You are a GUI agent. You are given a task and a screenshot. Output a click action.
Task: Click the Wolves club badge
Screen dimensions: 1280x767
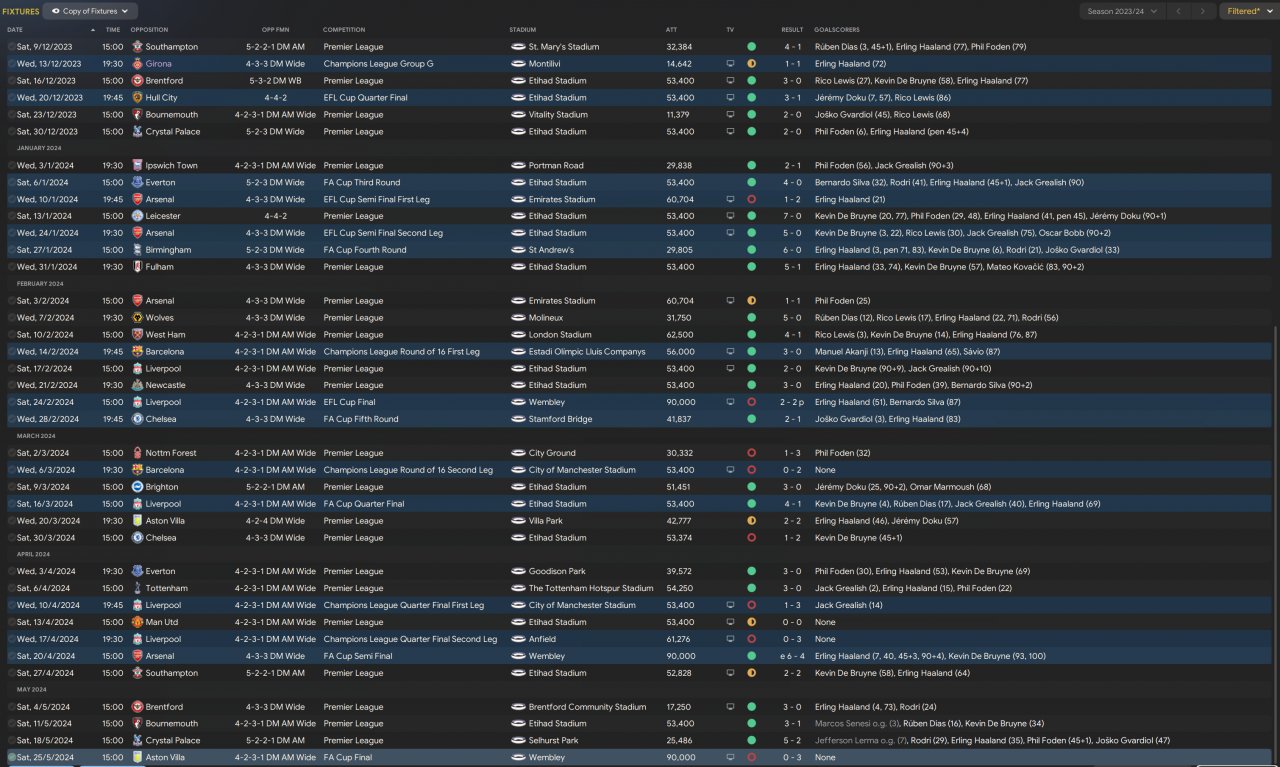(137, 318)
